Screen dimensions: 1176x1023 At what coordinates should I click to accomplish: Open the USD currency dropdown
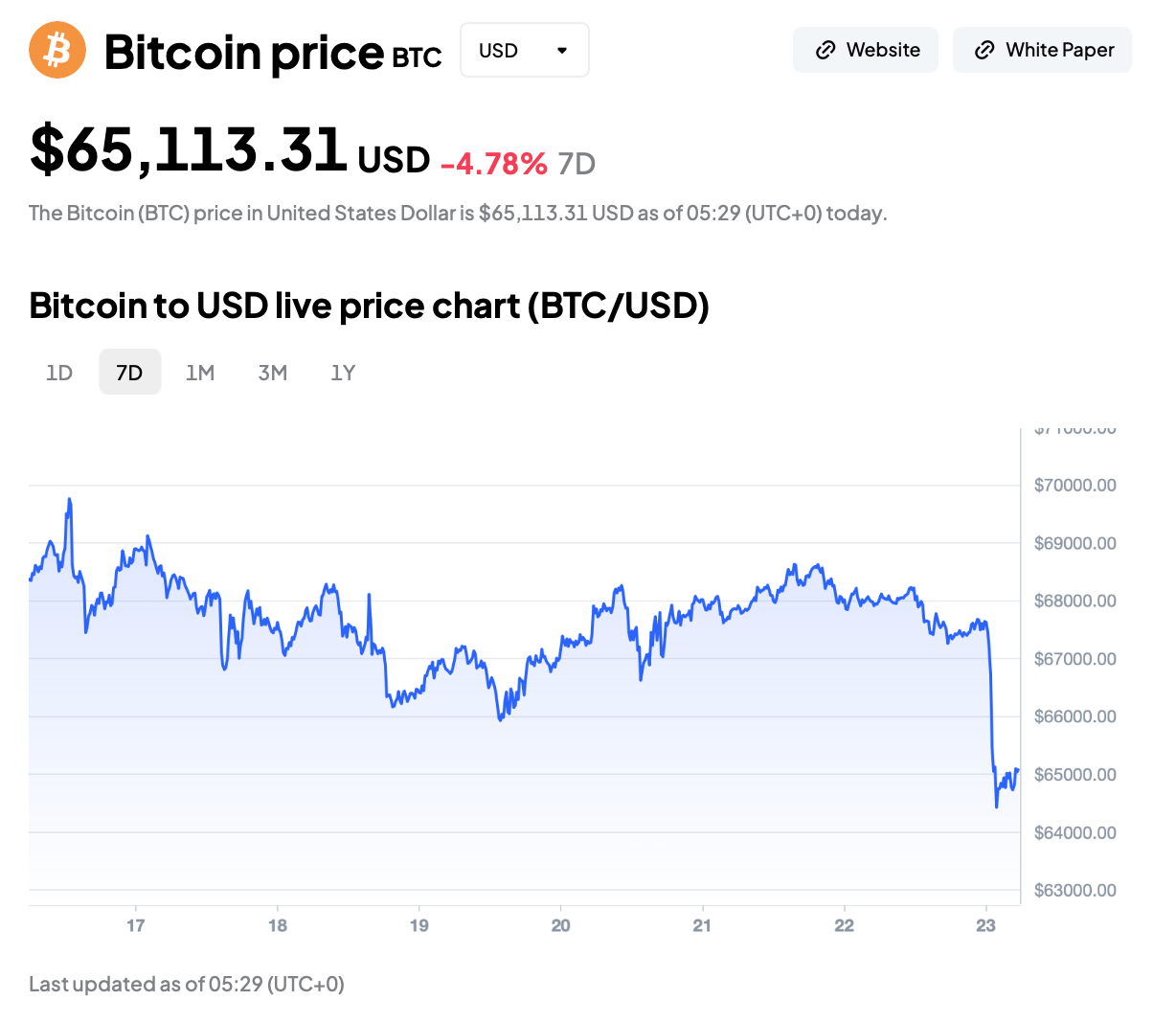click(524, 50)
